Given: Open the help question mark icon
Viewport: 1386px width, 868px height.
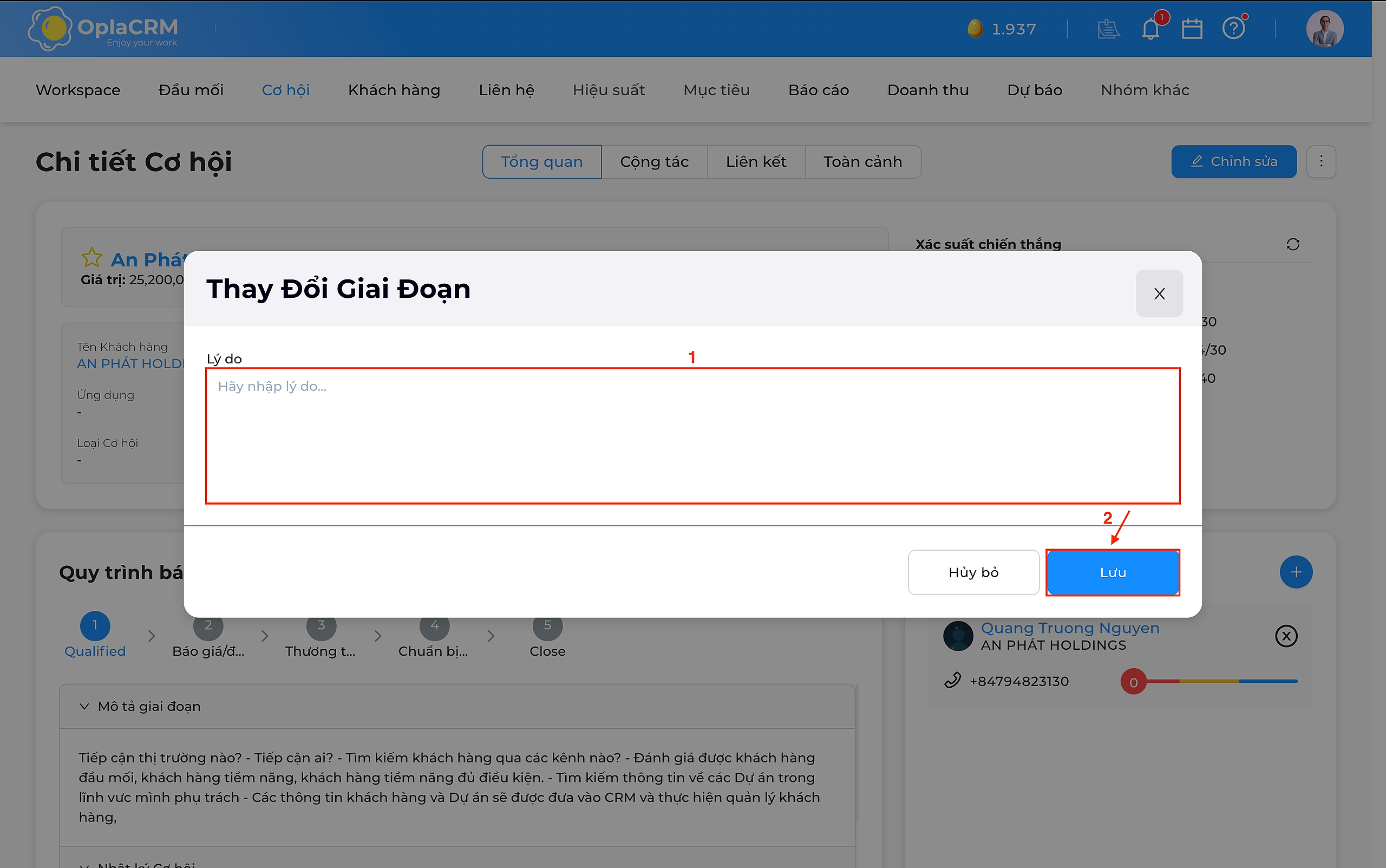Looking at the screenshot, I should coord(1233,28).
